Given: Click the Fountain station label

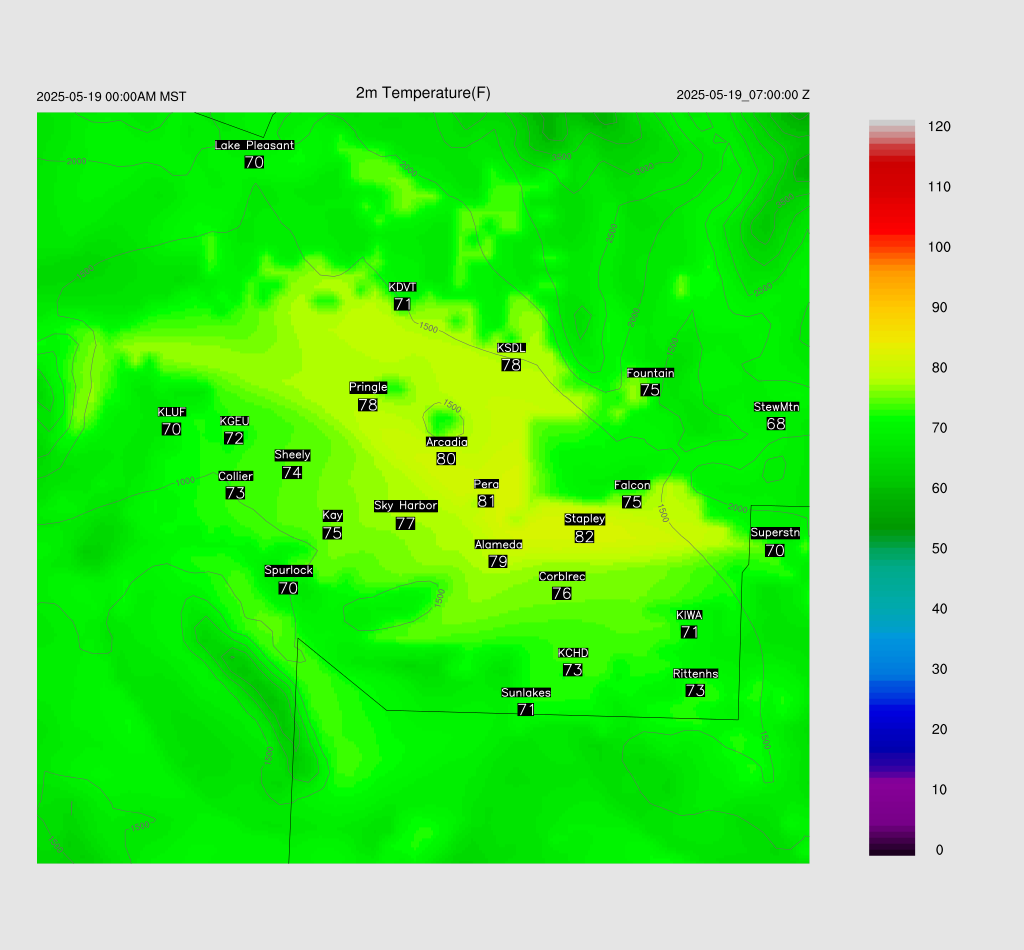Looking at the screenshot, I should pyautogui.click(x=650, y=373).
